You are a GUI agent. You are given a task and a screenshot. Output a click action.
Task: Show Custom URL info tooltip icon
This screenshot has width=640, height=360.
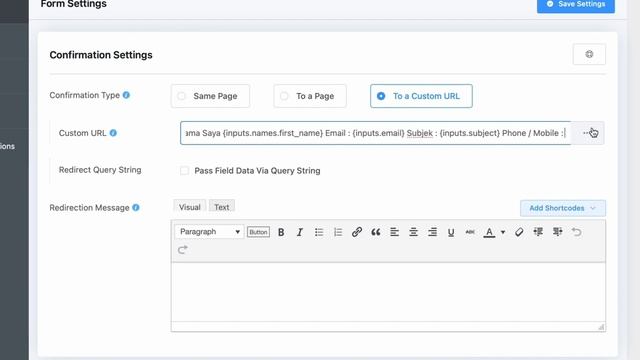[113, 133]
